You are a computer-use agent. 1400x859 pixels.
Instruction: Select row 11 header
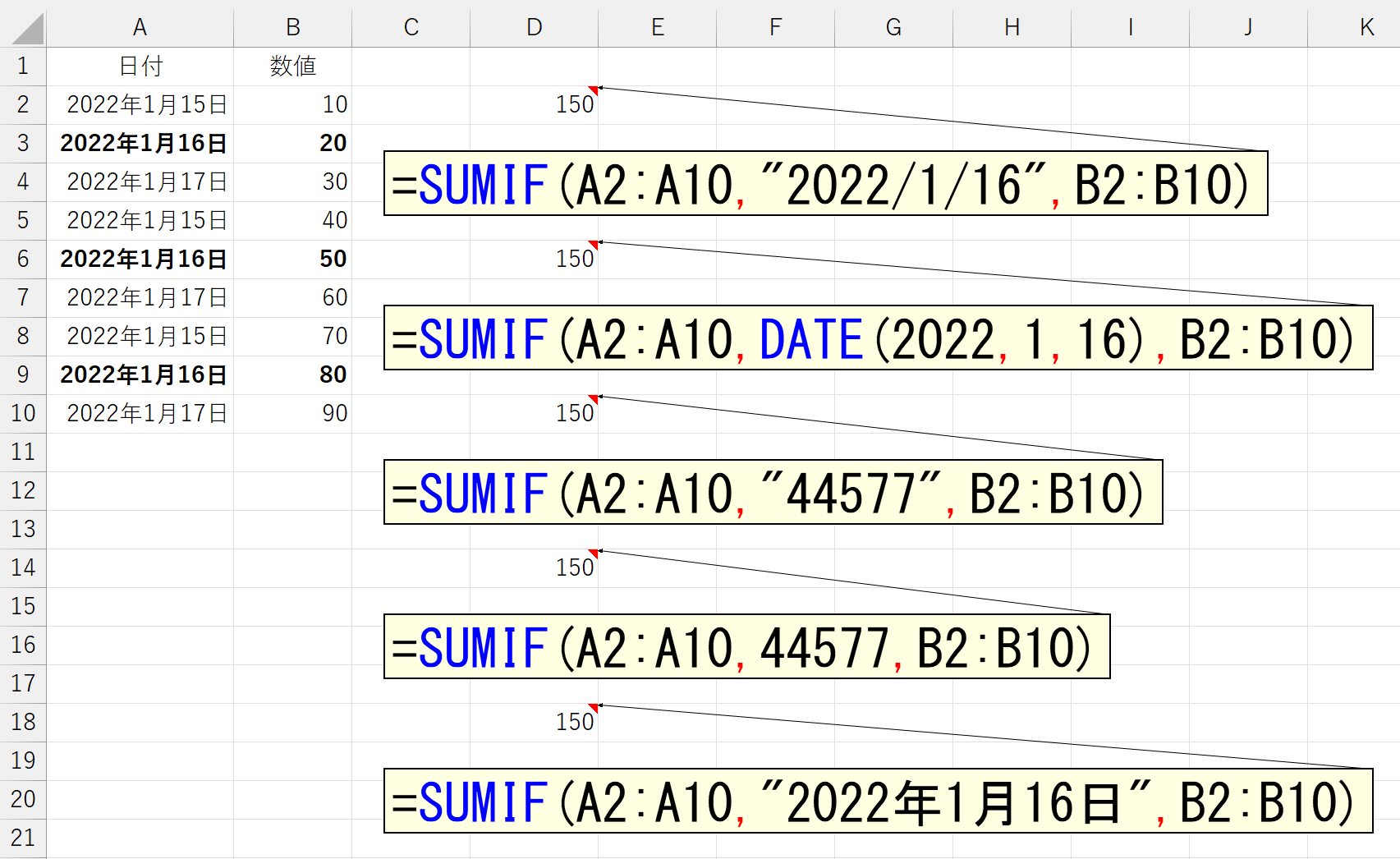pos(23,452)
